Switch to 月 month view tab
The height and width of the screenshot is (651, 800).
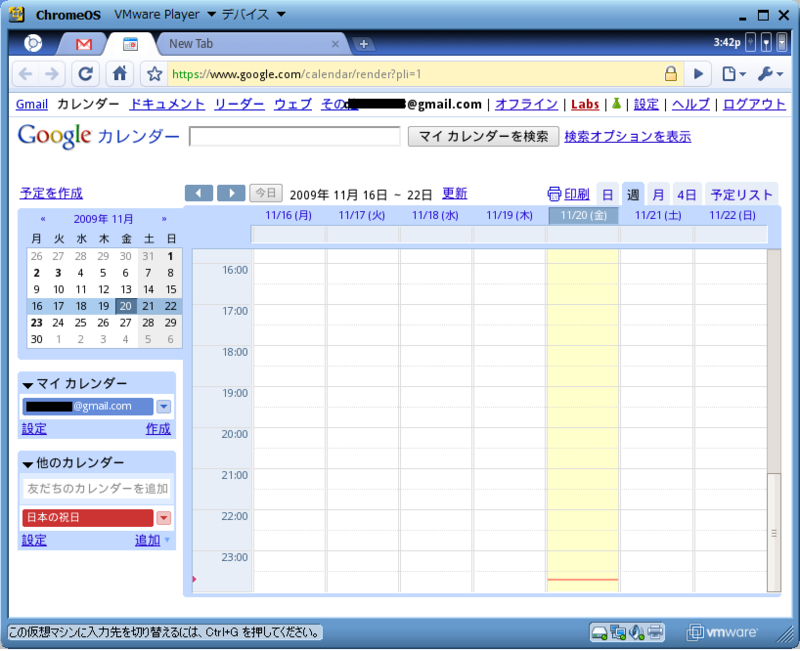pos(658,194)
